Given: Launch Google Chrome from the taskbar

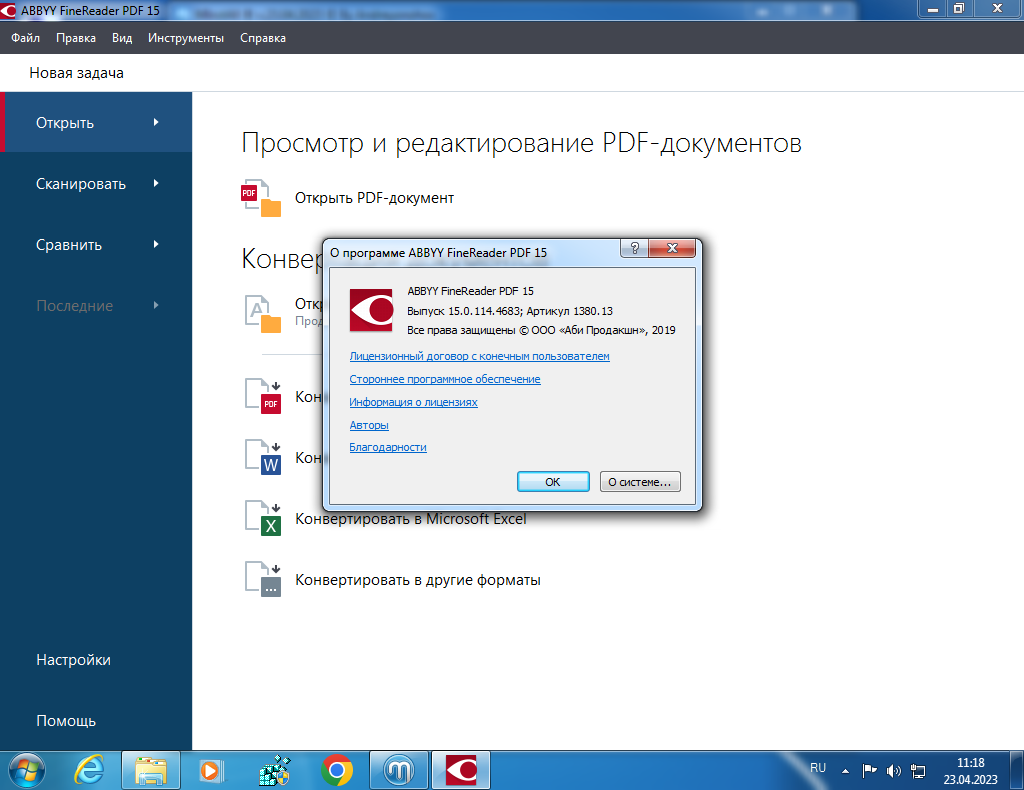Looking at the screenshot, I should click(337, 771).
